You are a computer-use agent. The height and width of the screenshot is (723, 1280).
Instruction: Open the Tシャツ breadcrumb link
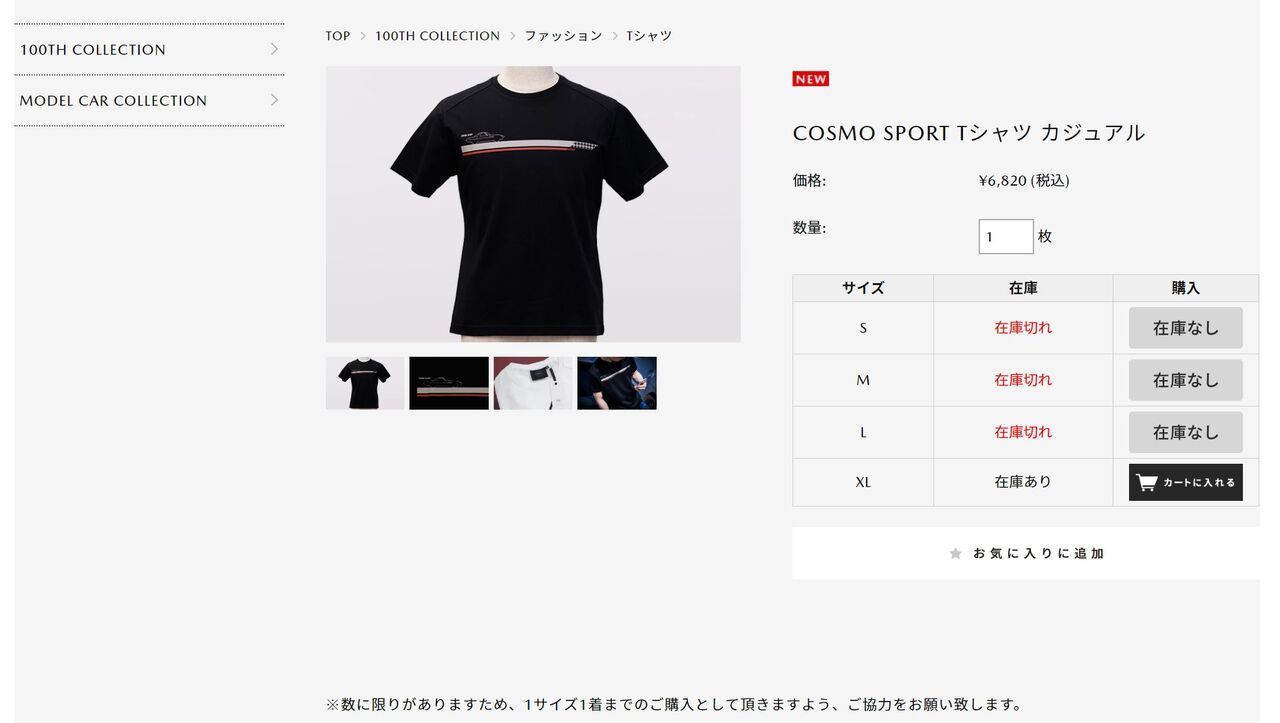pyautogui.click(x=649, y=36)
